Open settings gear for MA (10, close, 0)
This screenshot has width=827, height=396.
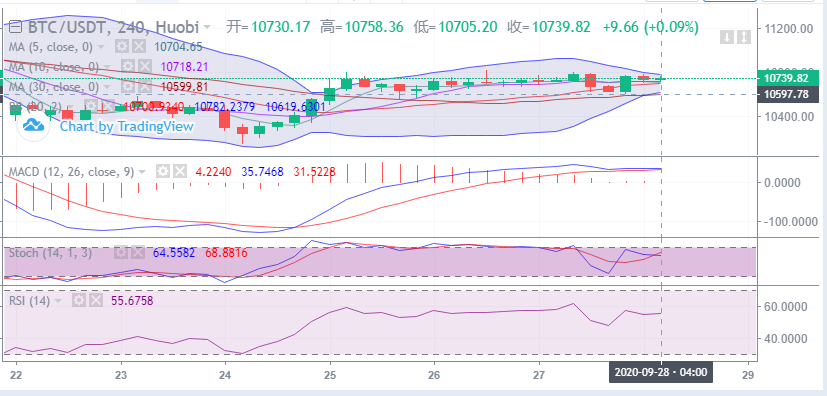coord(128,66)
